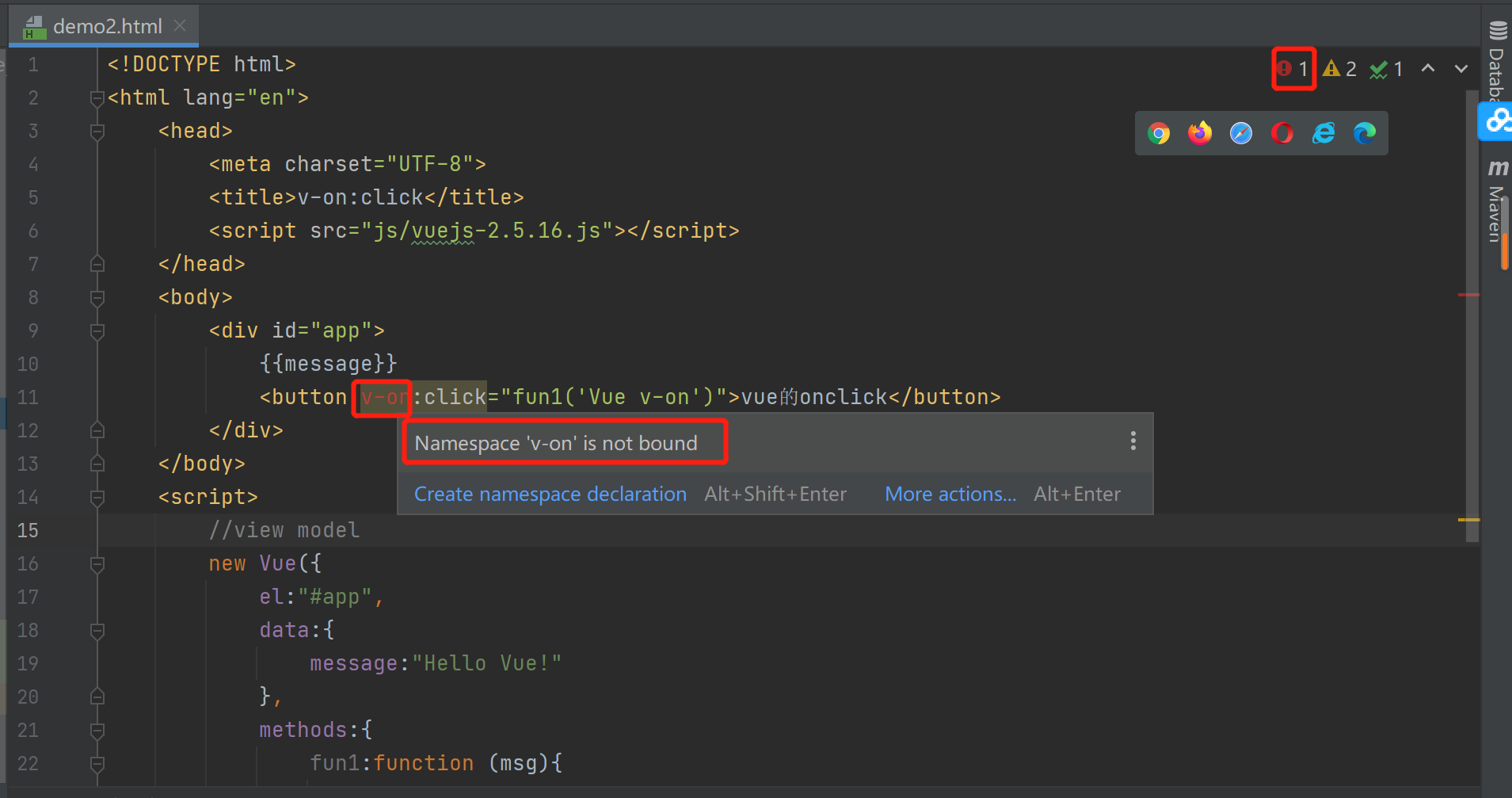Click Create namespace declaration link
This screenshot has height=798, width=1512.
550,494
